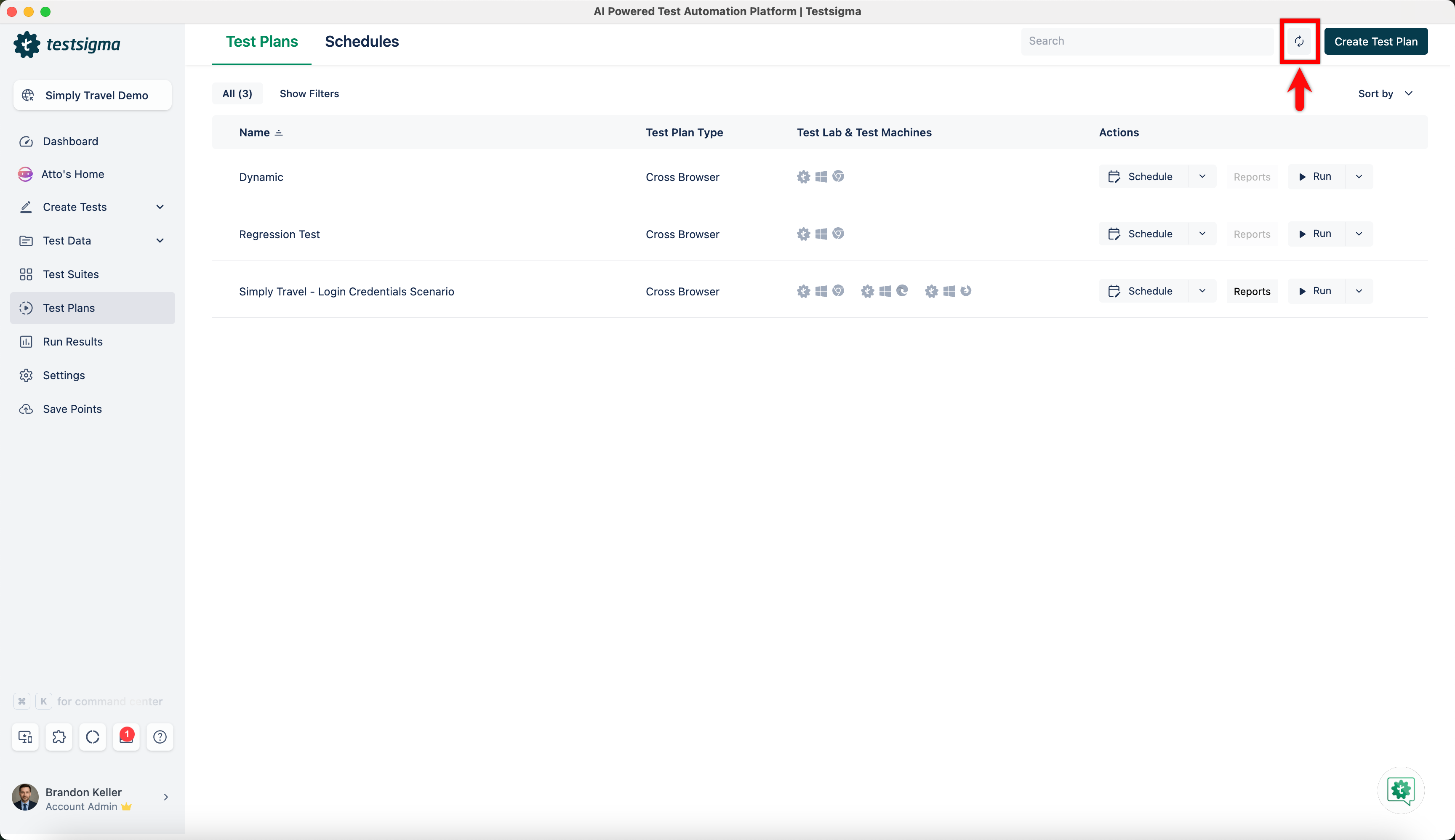Open the agents monitor icon in bottom bar
The height and width of the screenshot is (840, 1455).
pyautogui.click(x=25, y=737)
